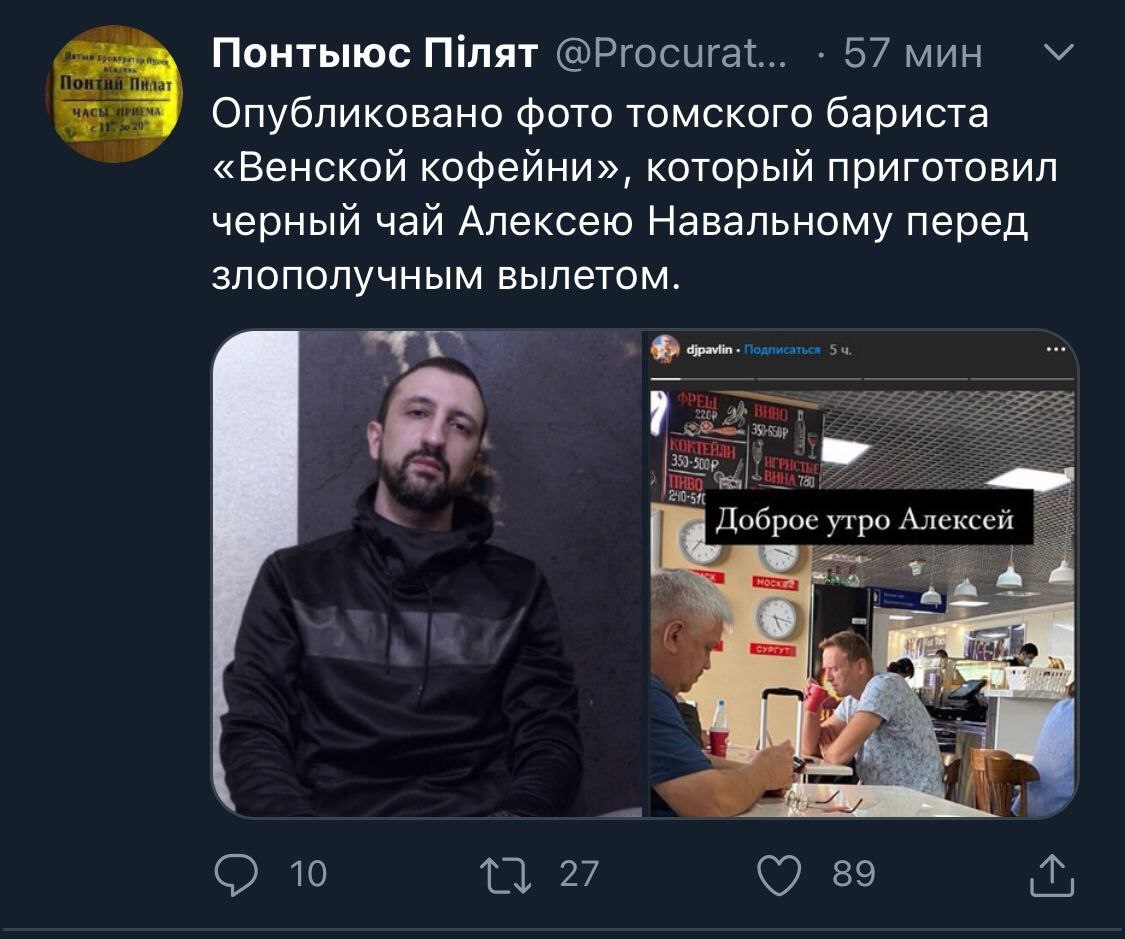The height and width of the screenshot is (939, 1125).
Task: Open the airport cafe story photo
Action: [862, 603]
